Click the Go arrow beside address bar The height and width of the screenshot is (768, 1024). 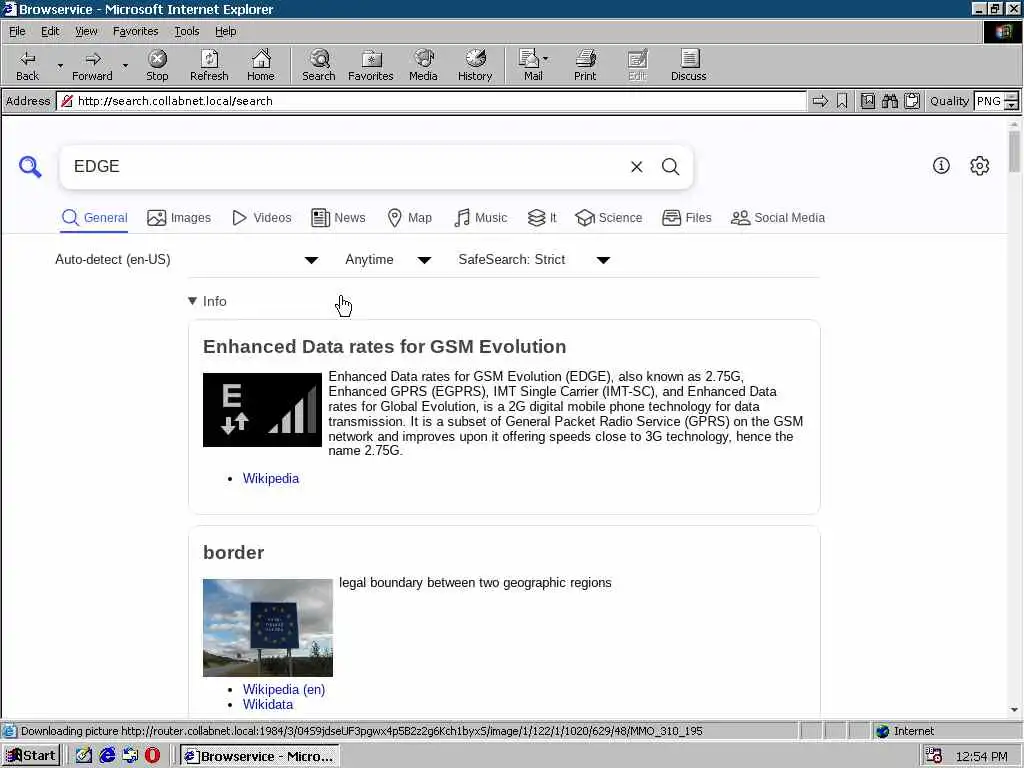click(x=820, y=101)
